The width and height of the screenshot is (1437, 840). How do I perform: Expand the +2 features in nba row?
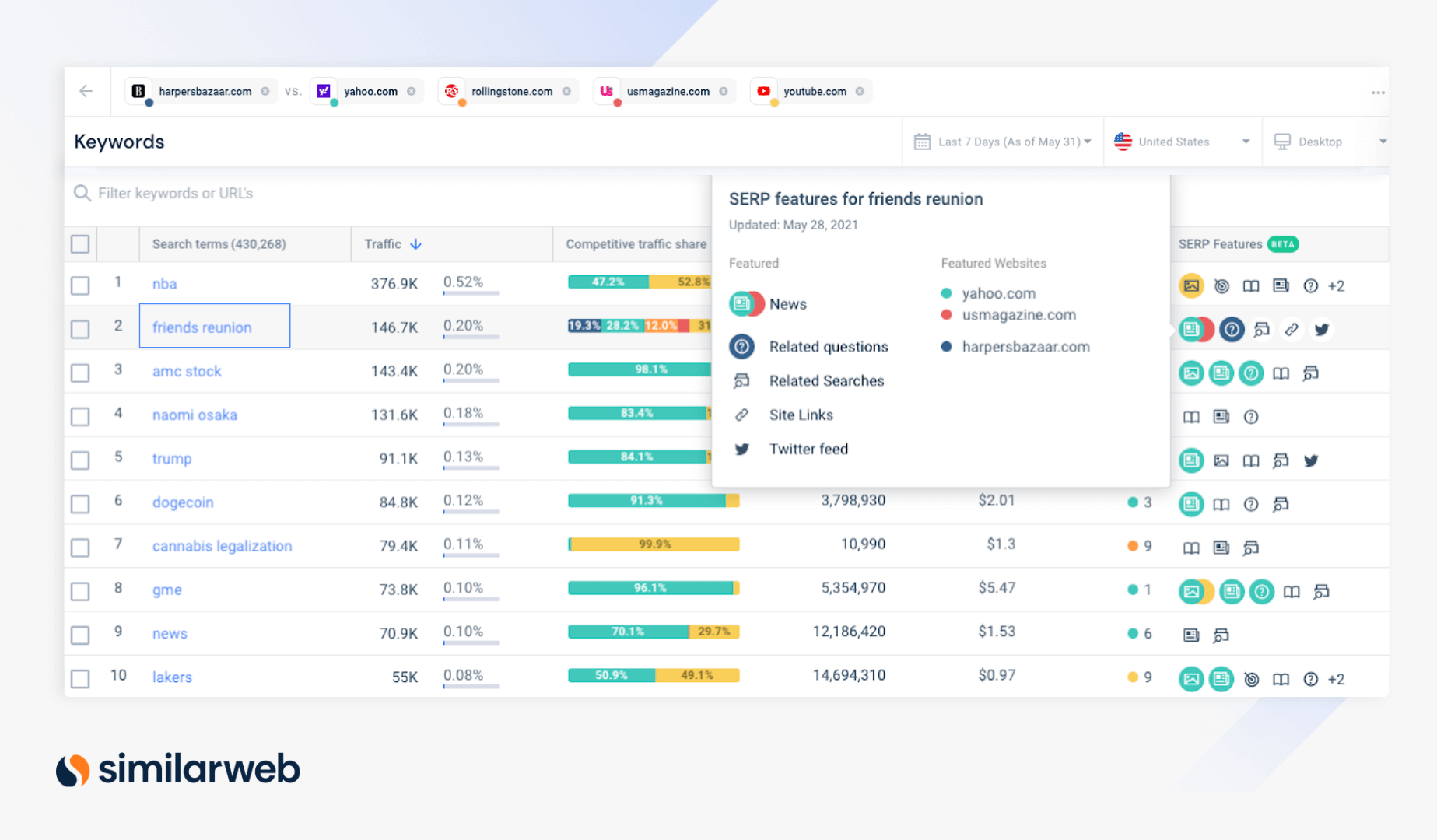tap(1336, 285)
